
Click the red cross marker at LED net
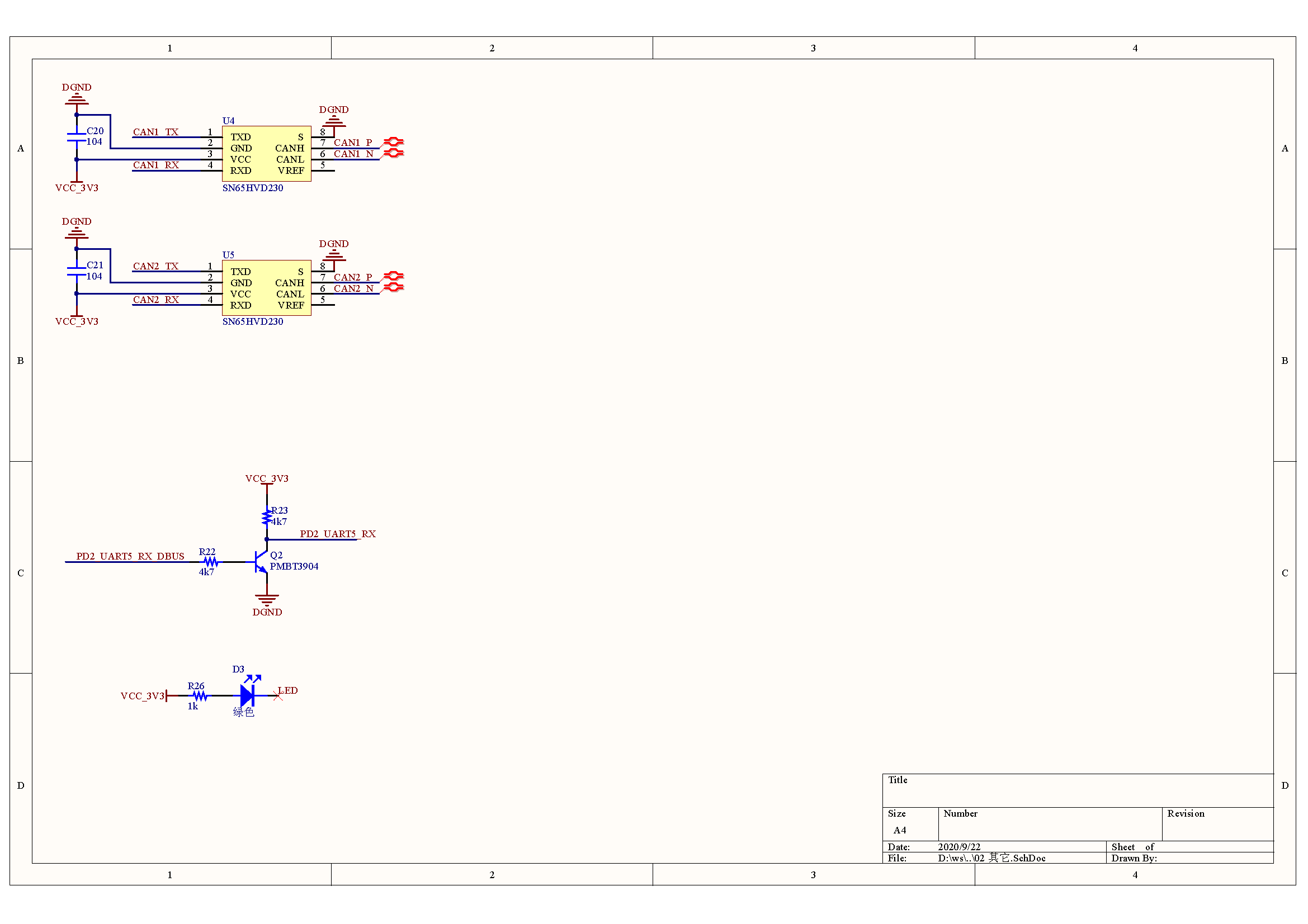click(278, 696)
